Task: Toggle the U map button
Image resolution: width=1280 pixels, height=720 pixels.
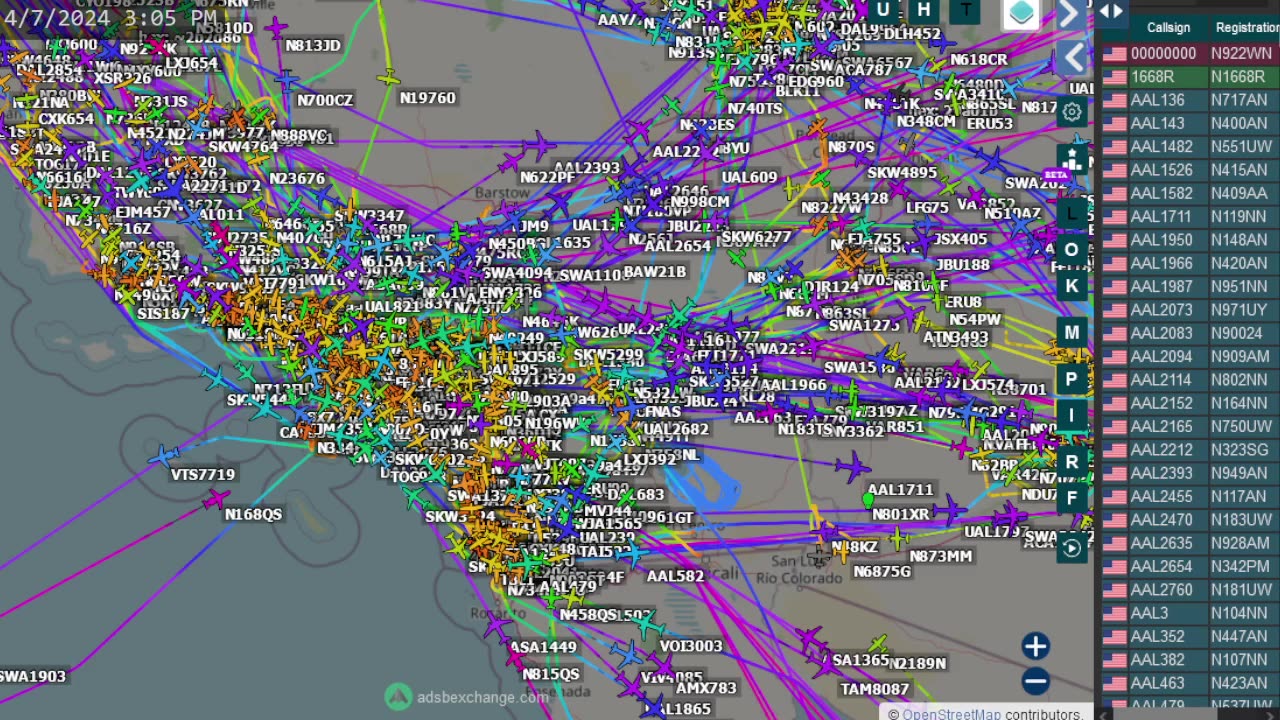Action: coord(883,10)
